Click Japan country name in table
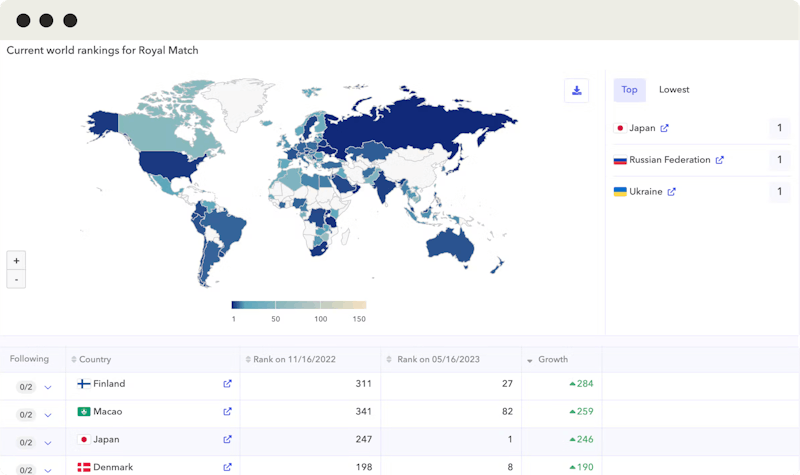800x475 pixels. click(x=106, y=439)
